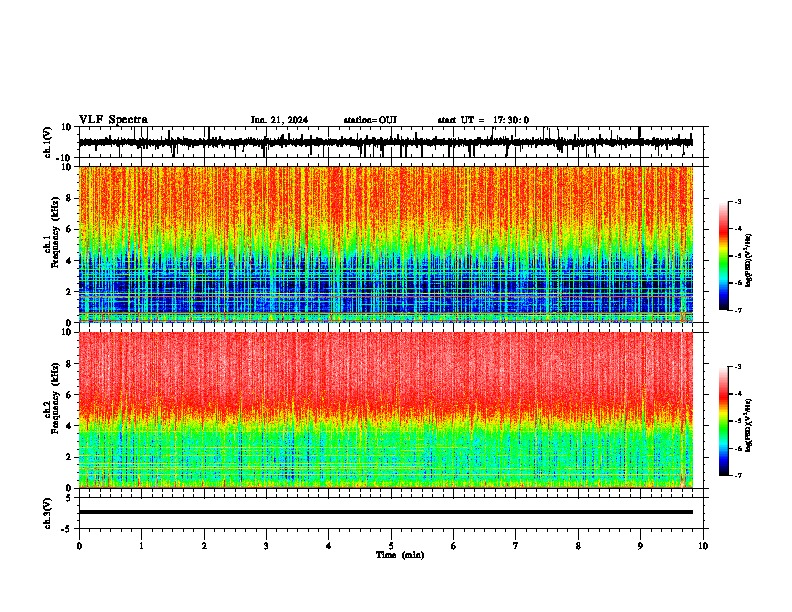Click the ch.1 color scale bar
792x612 pixels.
click(723, 256)
